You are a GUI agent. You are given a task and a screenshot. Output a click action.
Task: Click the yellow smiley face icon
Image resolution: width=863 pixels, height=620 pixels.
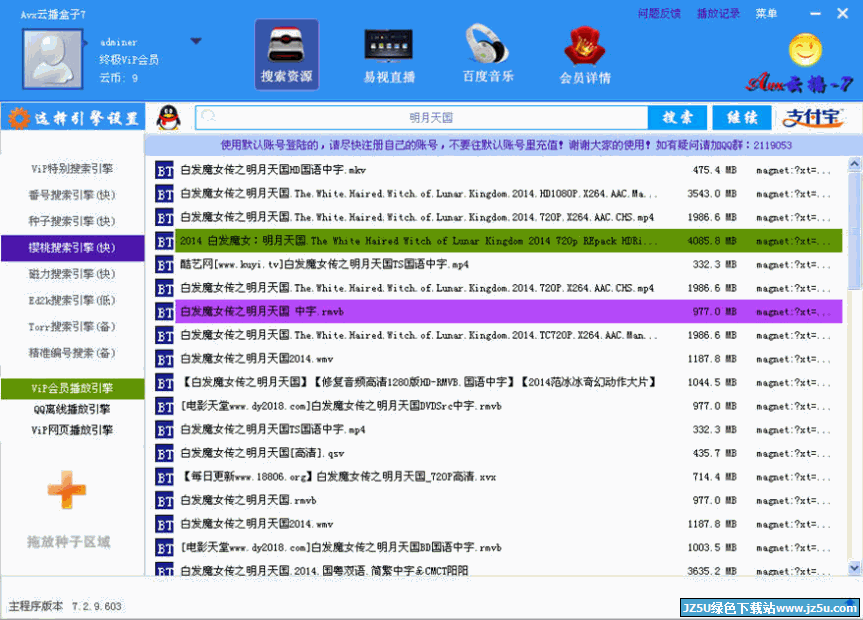click(805, 50)
